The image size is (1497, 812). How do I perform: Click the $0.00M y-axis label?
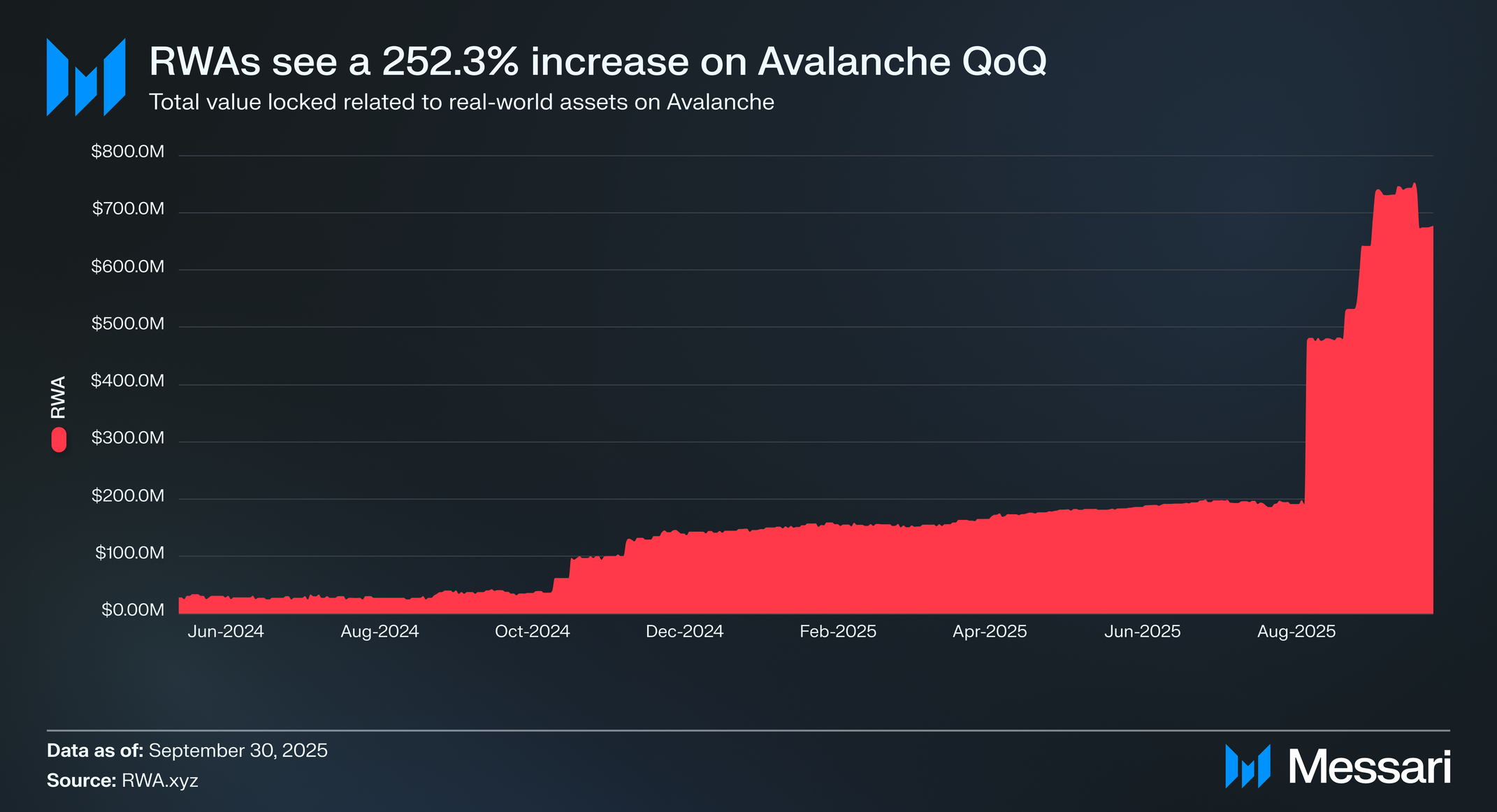(133, 610)
